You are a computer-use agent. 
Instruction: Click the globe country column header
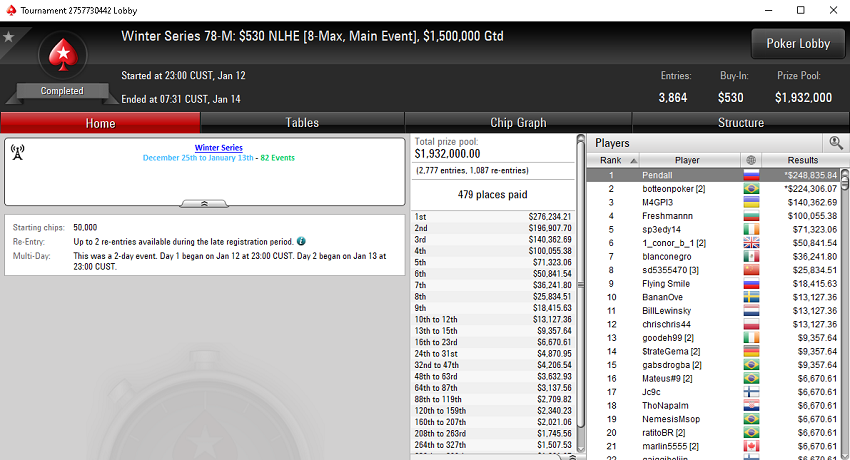(x=751, y=160)
